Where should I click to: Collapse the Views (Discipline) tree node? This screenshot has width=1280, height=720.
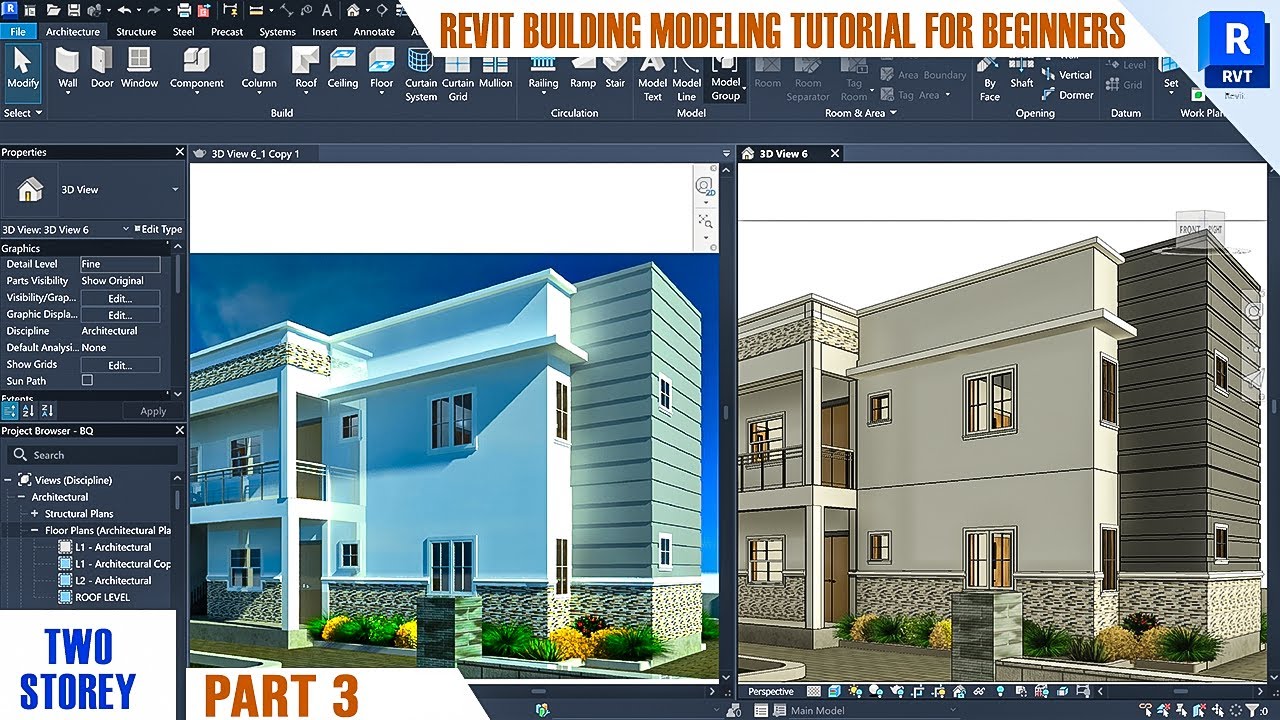pos(9,480)
